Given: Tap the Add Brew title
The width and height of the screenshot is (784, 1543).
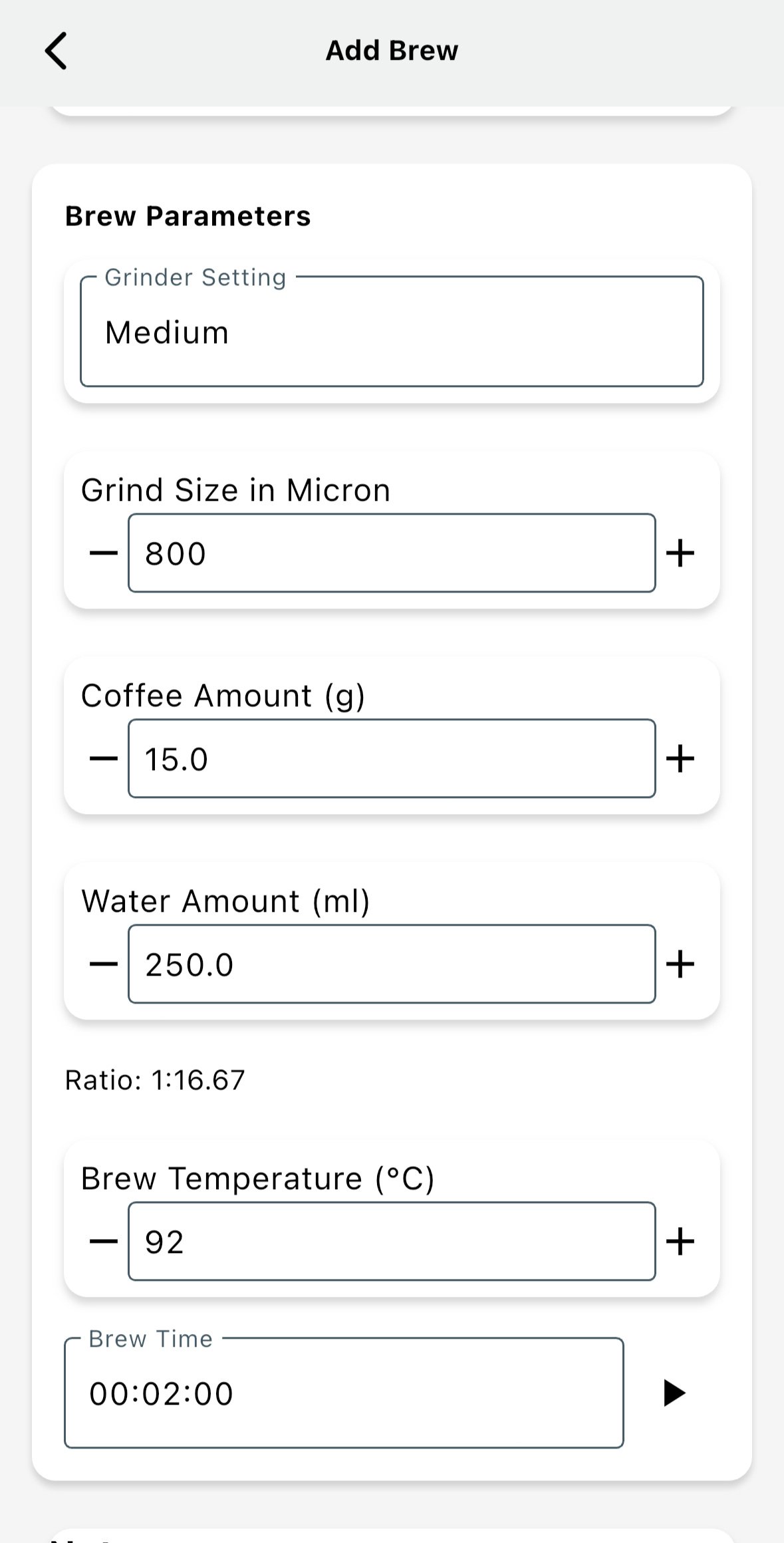Looking at the screenshot, I should 392,51.
